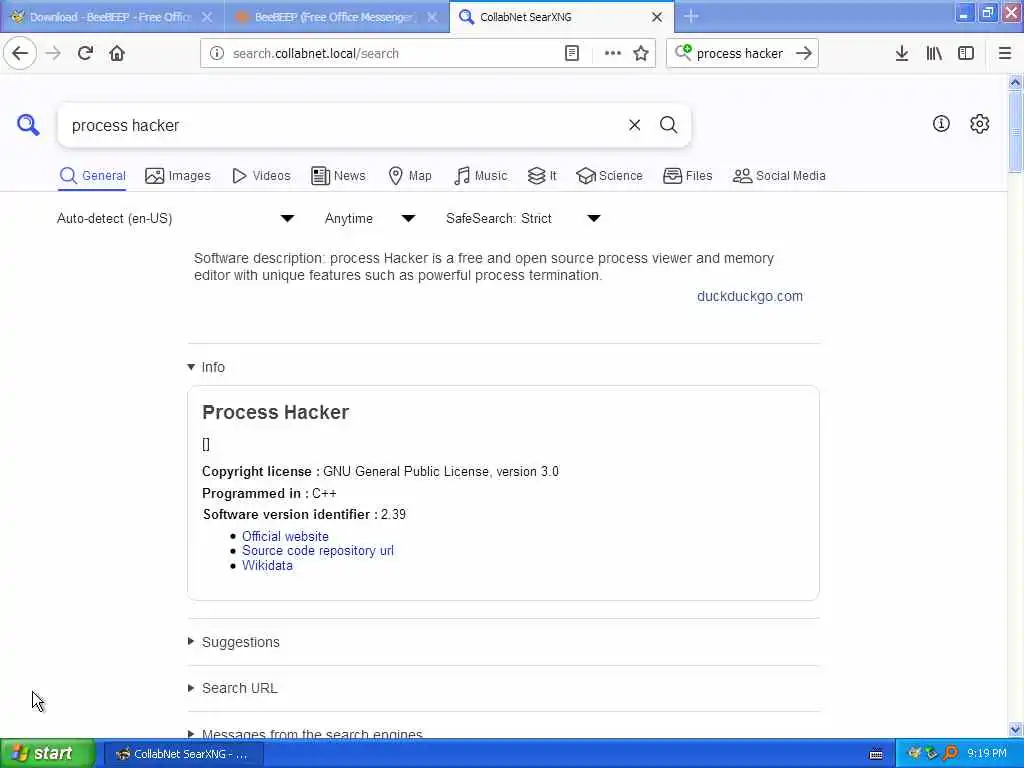Clear the process hacker query
The image size is (1024, 768).
pos(634,125)
